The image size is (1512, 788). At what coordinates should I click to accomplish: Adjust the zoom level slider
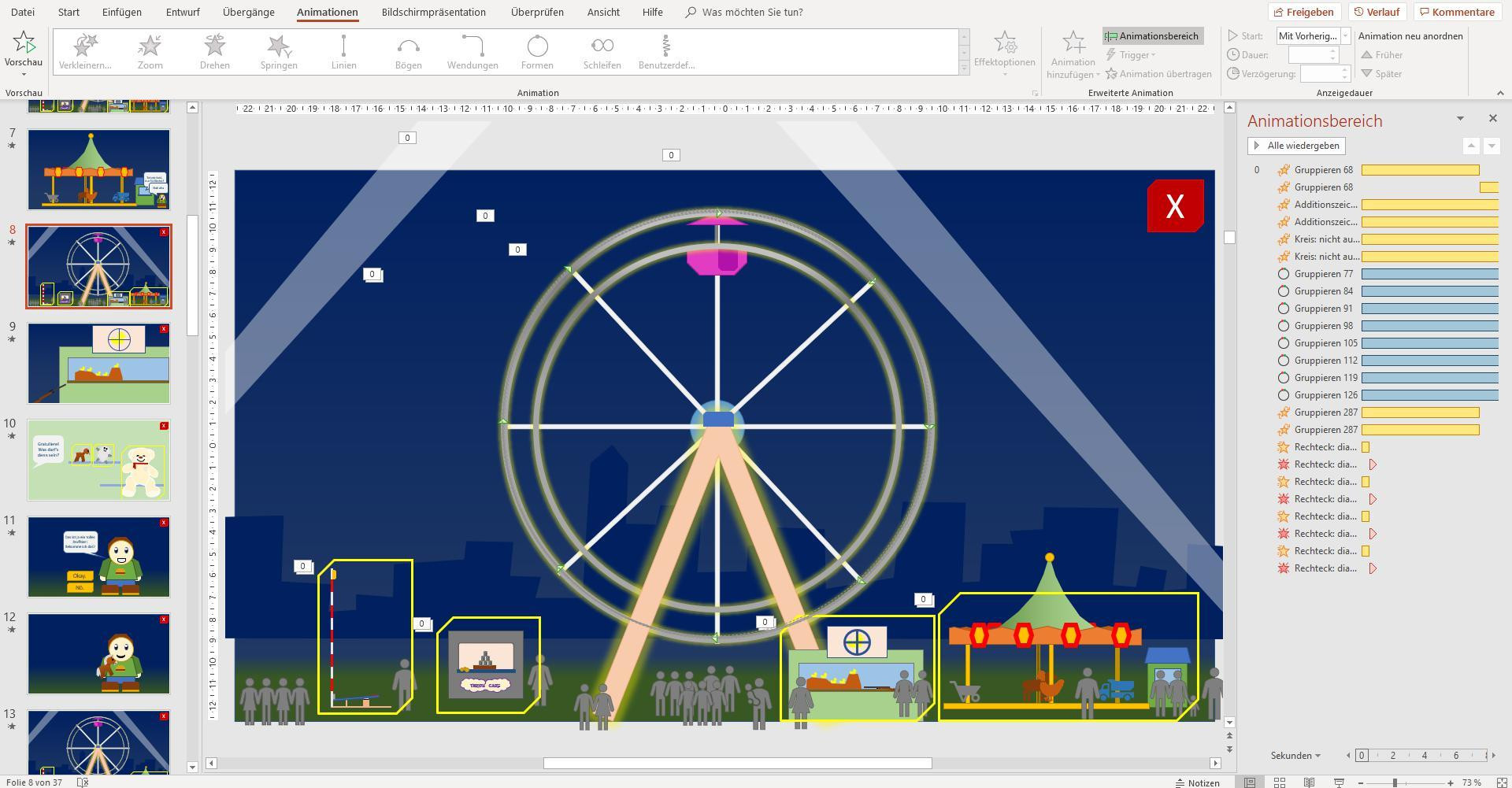point(1395,782)
